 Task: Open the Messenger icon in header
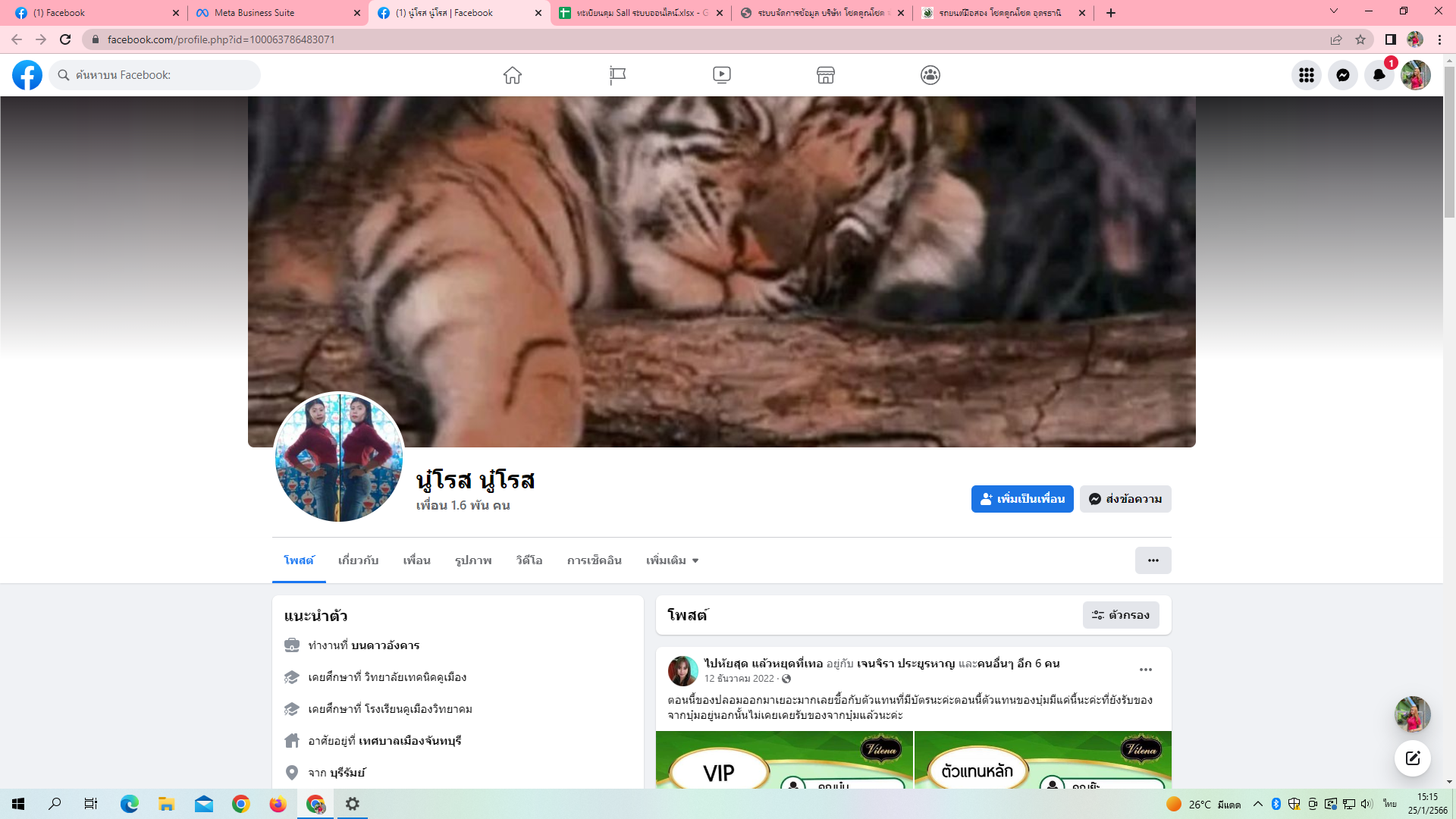pyautogui.click(x=1342, y=75)
